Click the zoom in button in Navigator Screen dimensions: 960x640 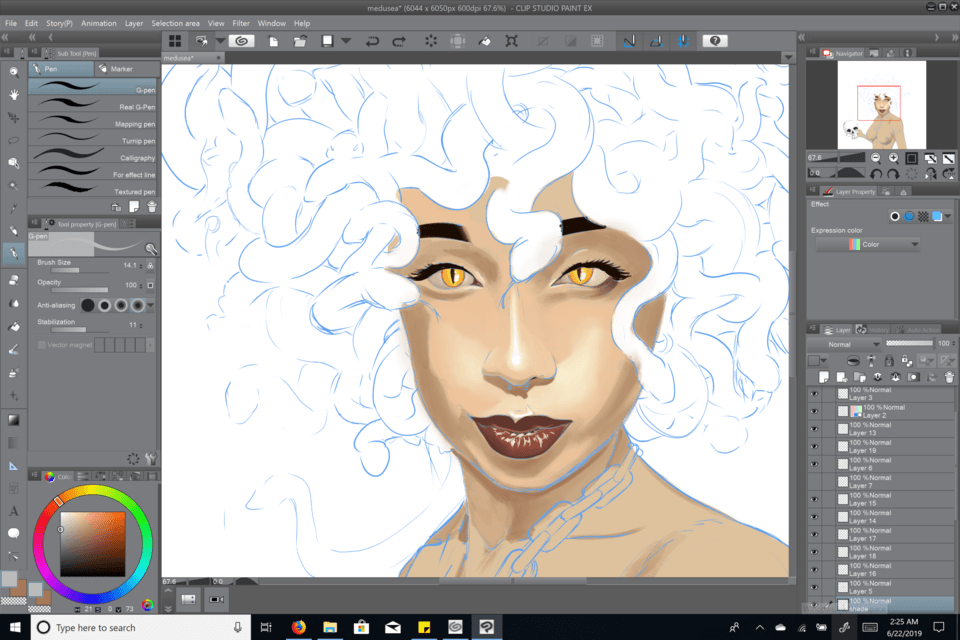[x=893, y=158]
